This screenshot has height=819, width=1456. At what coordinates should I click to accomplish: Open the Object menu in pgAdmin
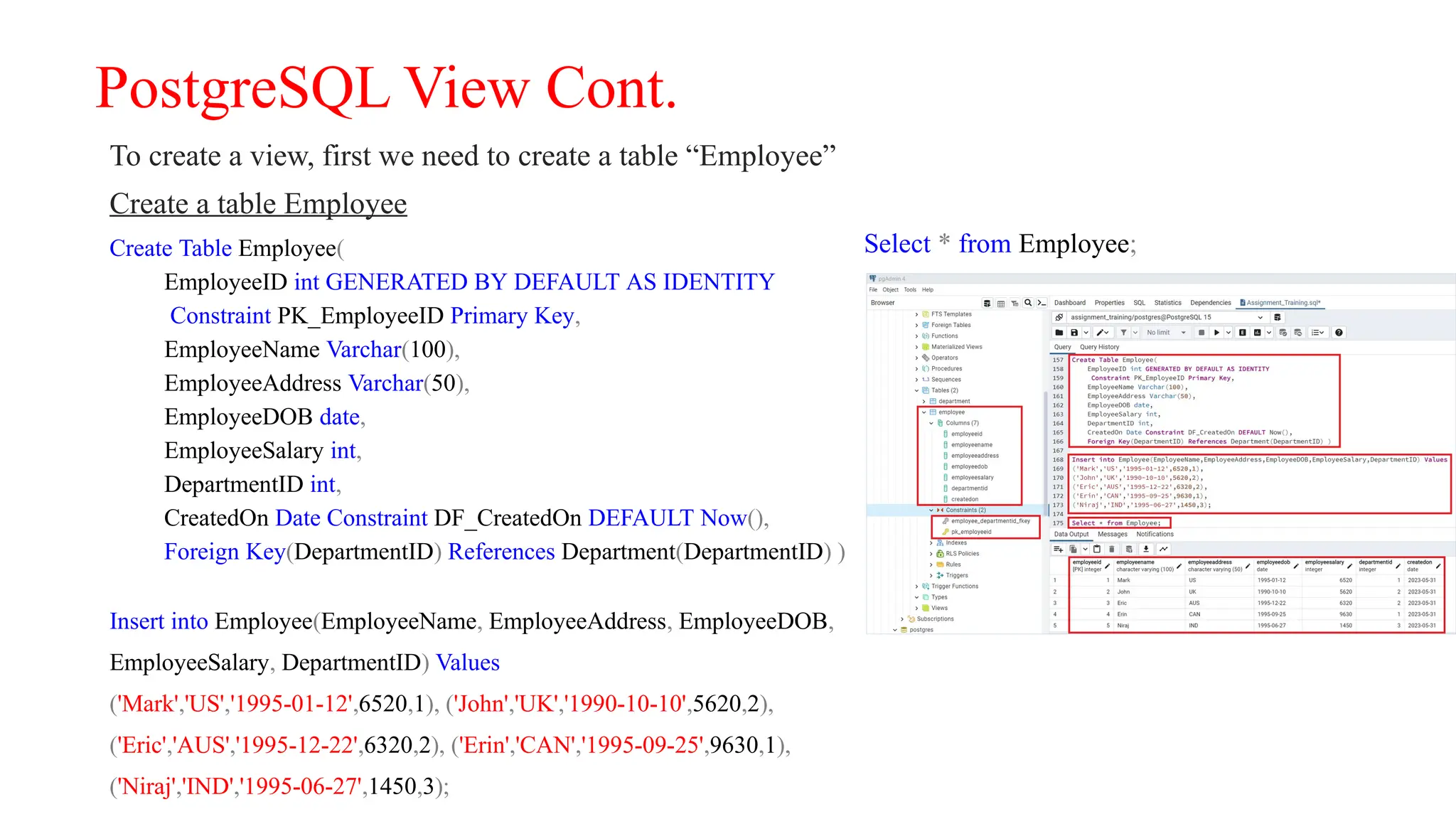click(x=891, y=290)
